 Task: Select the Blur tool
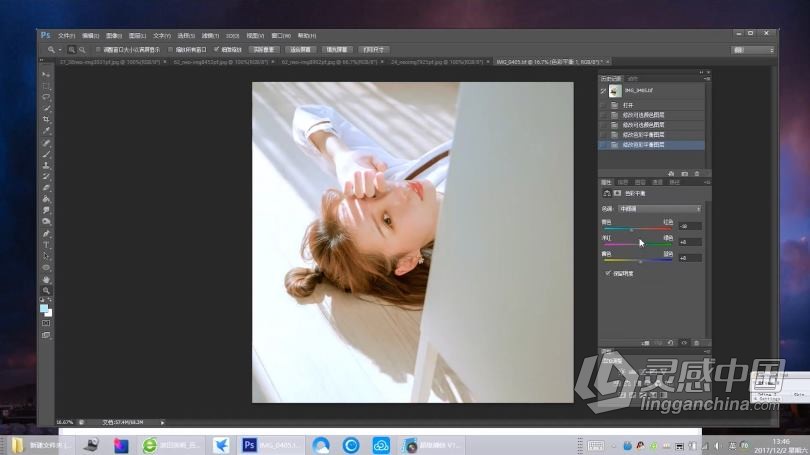(x=46, y=211)
